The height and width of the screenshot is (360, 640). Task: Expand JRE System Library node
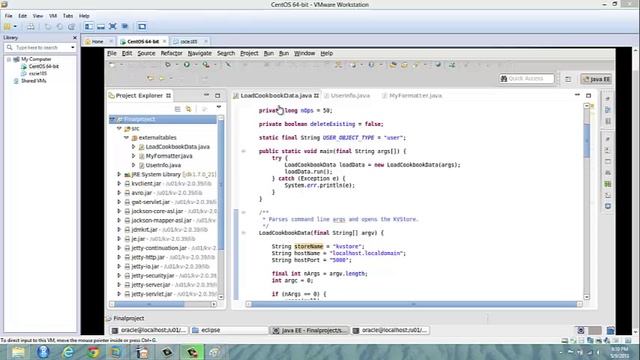pos(119,174)
